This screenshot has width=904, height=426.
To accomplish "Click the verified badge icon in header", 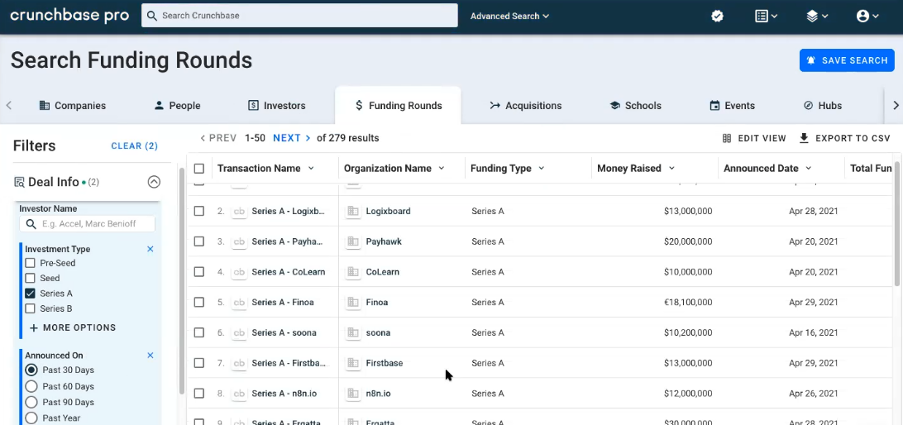I will tap(717, 16).
